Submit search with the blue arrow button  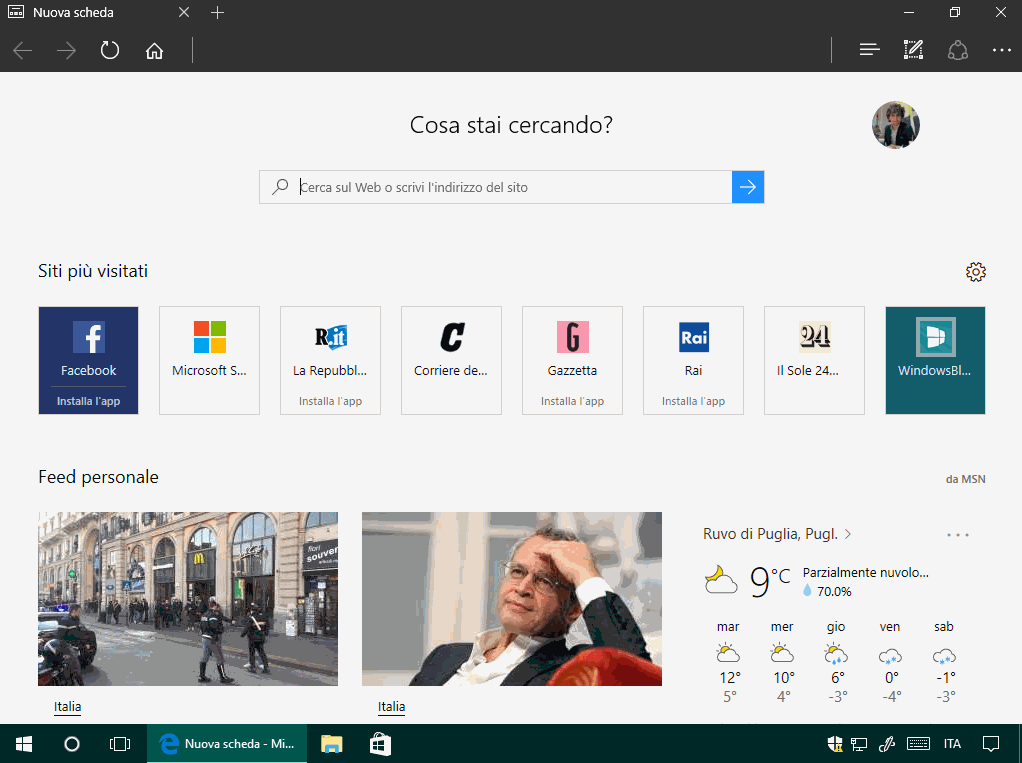click(x=748, y=187)
